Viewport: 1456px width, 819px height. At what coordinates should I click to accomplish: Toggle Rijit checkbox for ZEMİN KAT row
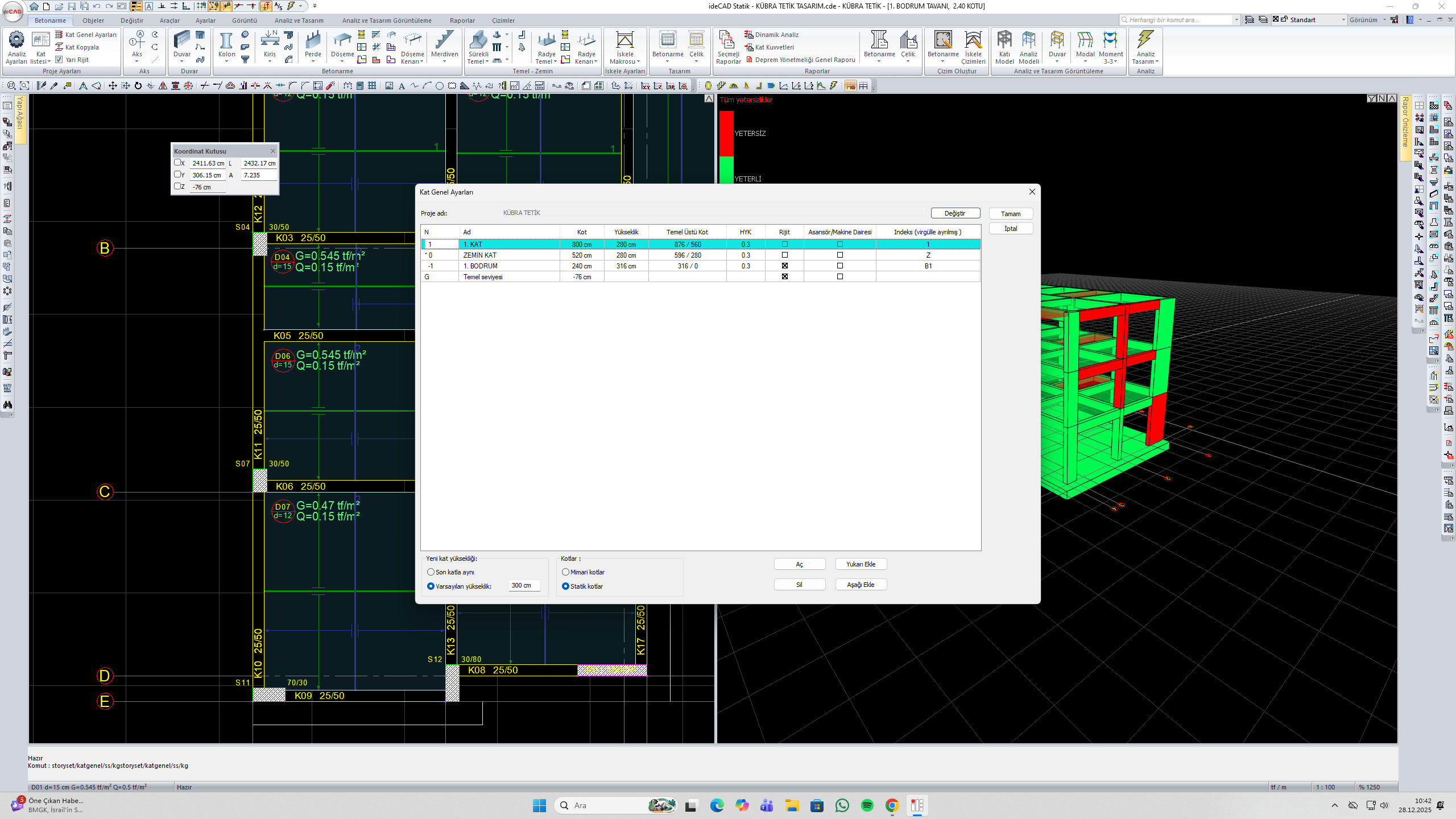click(784, 255)
